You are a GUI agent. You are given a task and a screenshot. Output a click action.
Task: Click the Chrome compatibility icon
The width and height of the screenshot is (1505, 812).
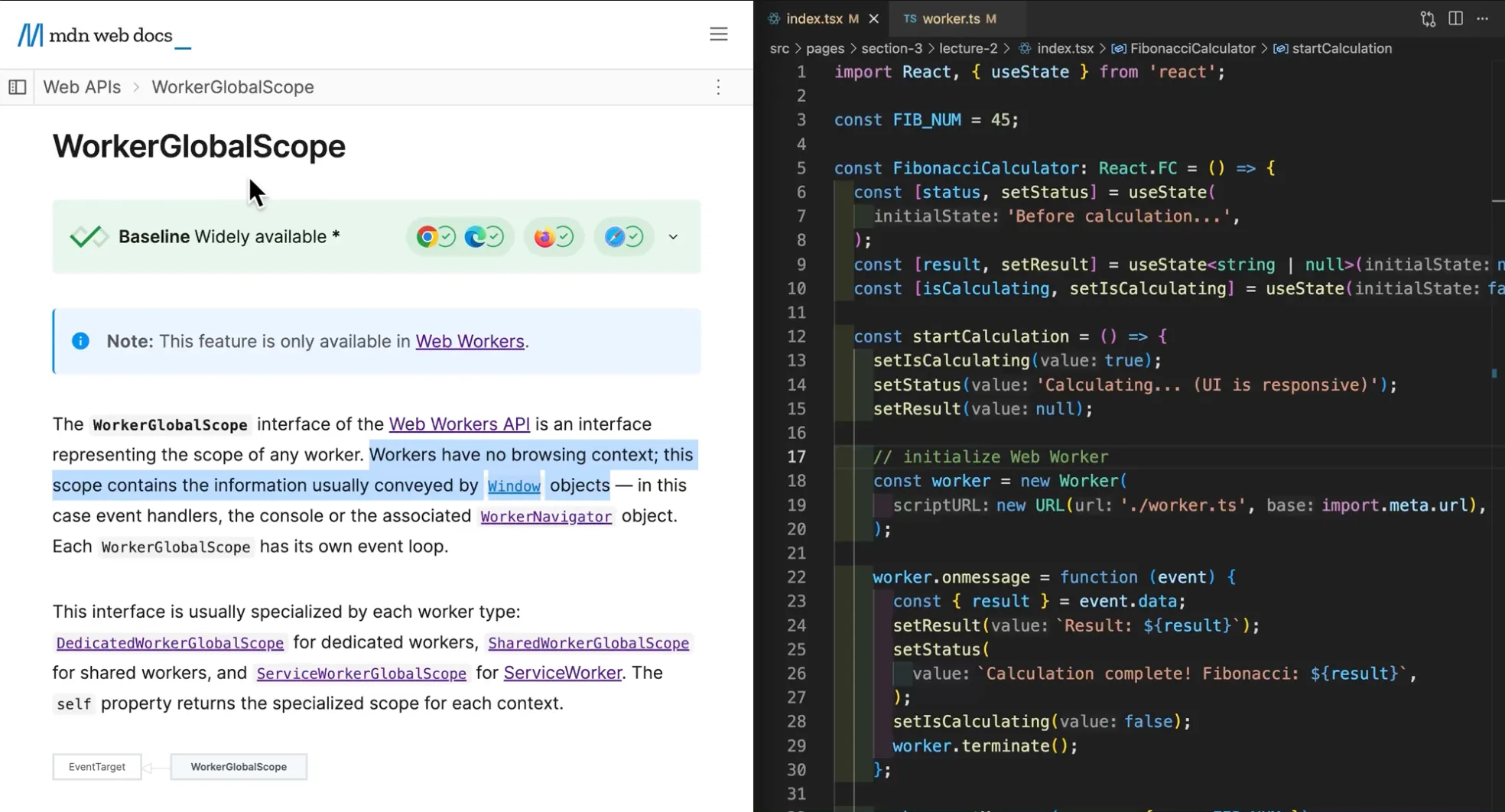pyautogui.click(x=427, y=237)
